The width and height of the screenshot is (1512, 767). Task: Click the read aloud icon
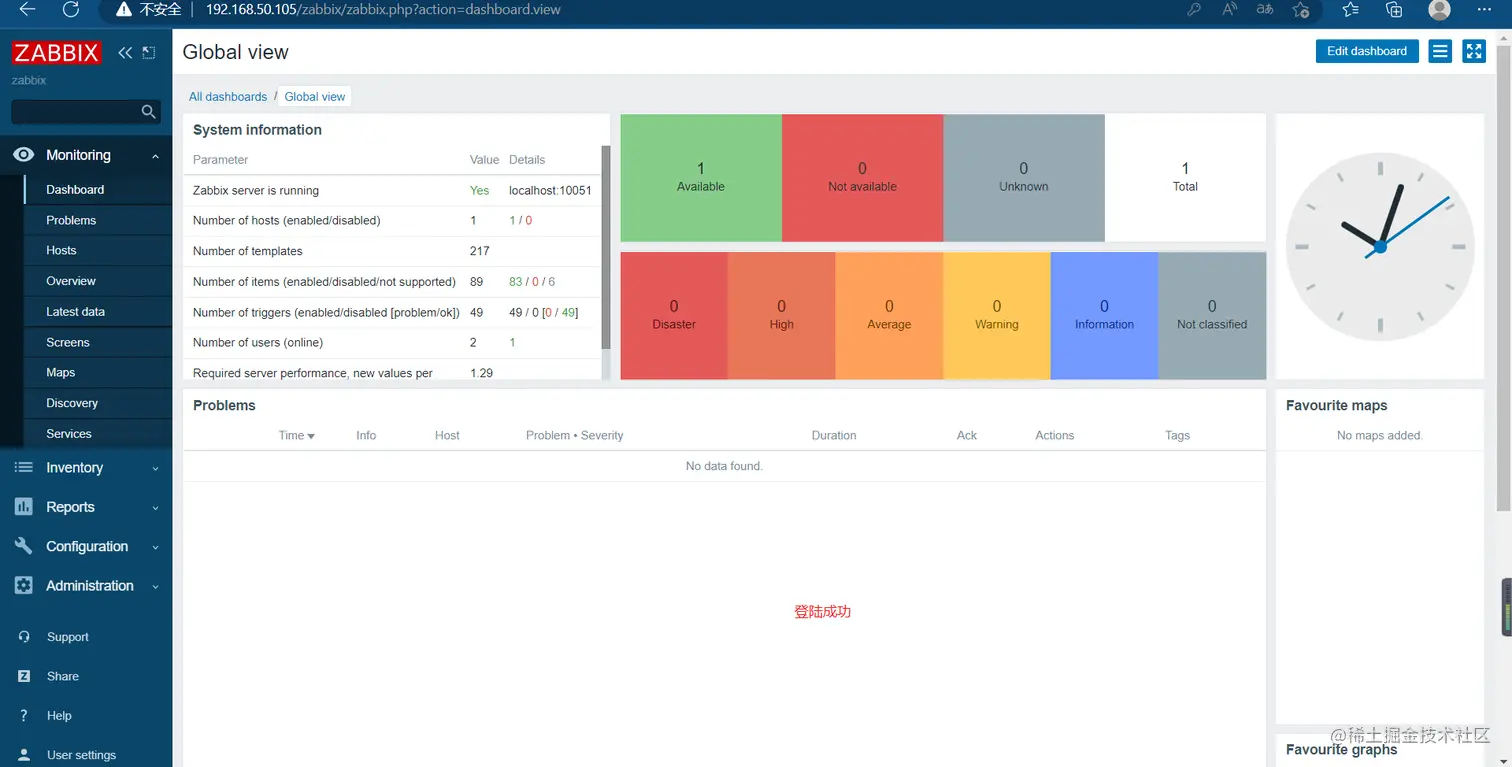point(1230,9)
